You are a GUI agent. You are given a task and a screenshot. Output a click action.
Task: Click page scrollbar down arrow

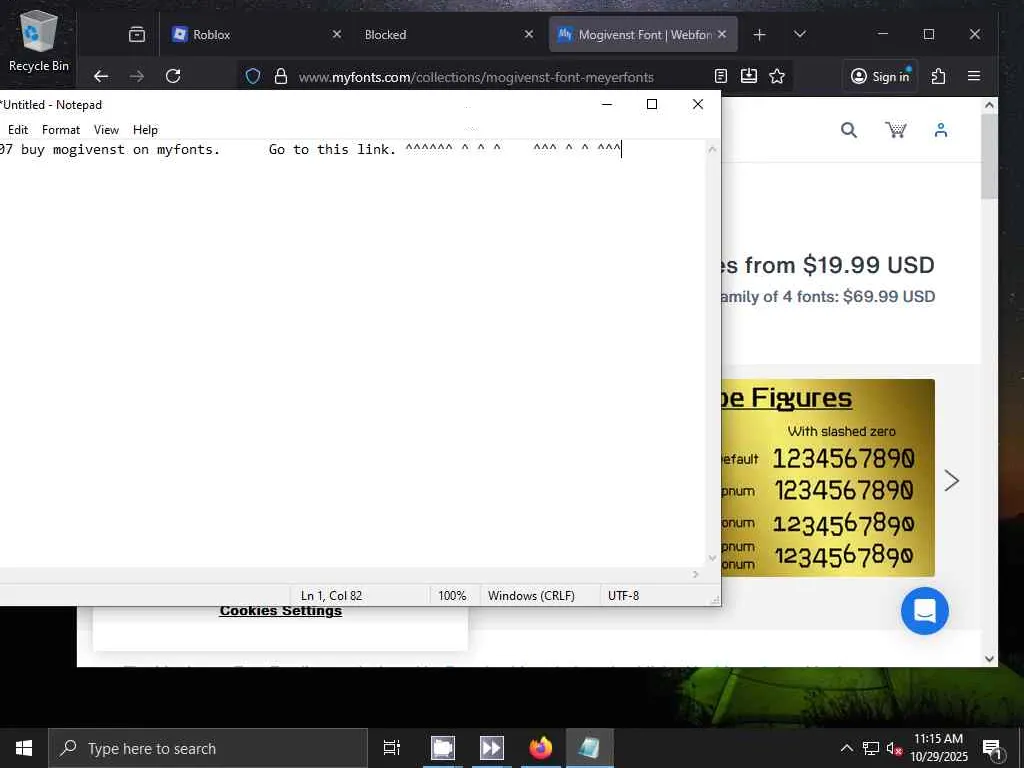point(989,658)
